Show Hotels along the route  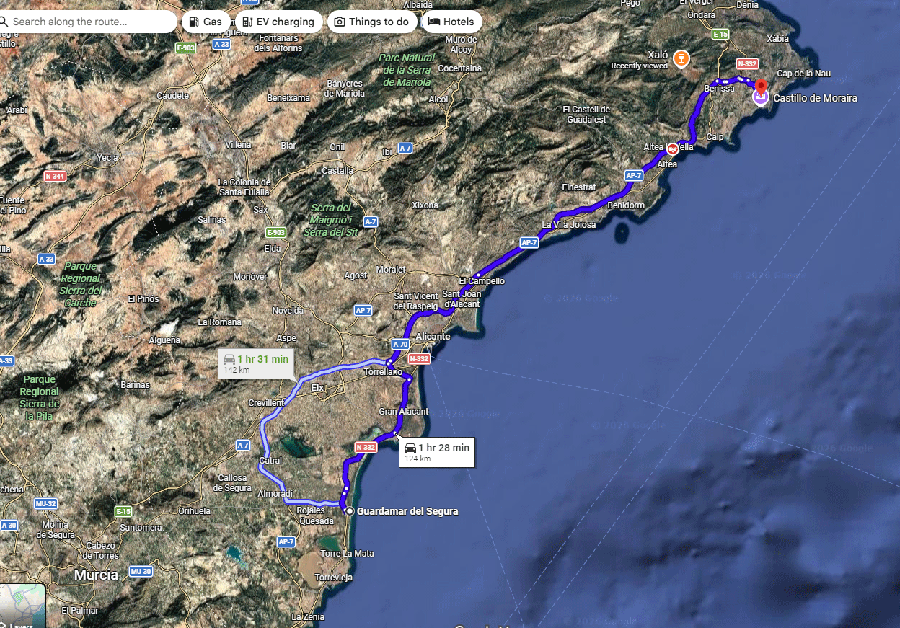(451, 22)
